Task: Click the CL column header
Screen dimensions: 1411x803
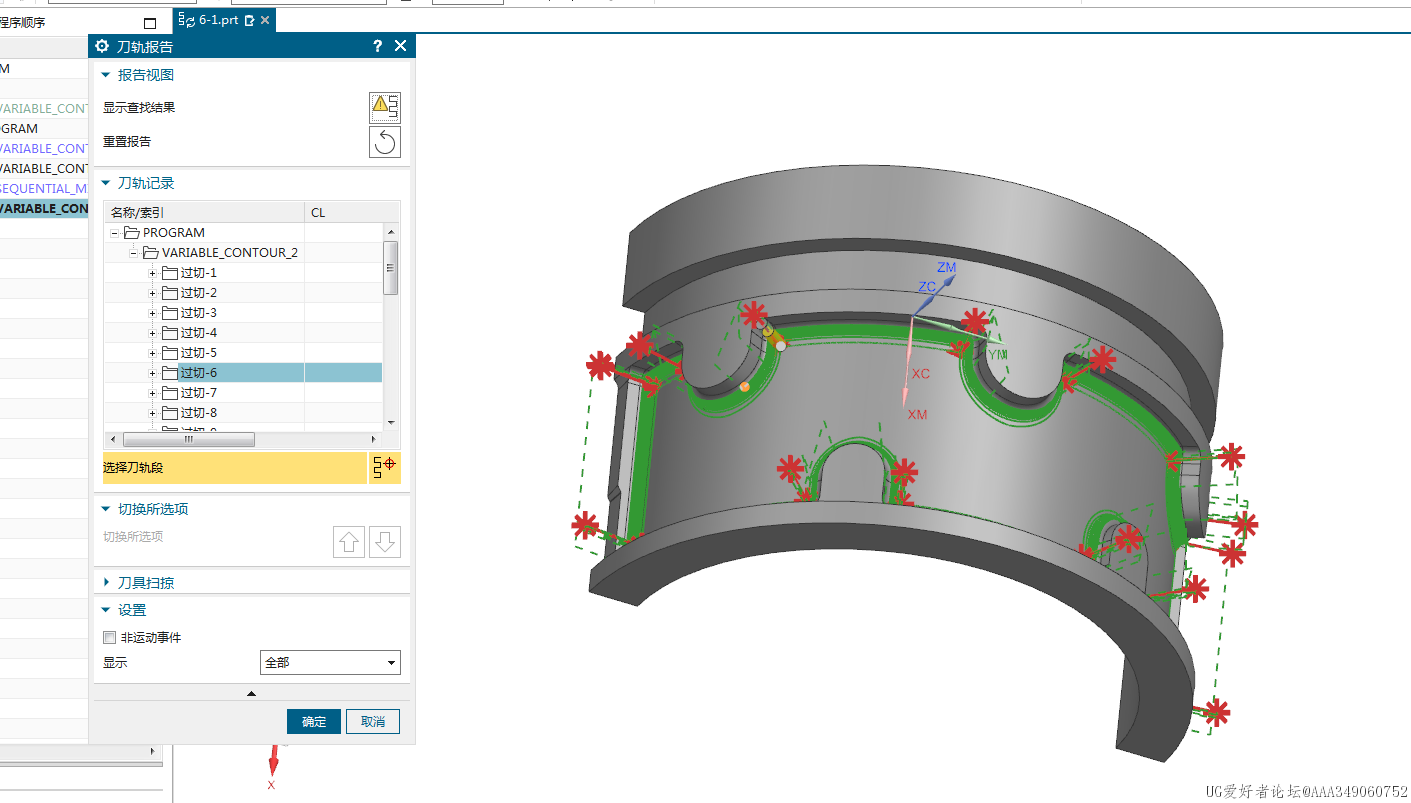Action: (x=344, y=212)
